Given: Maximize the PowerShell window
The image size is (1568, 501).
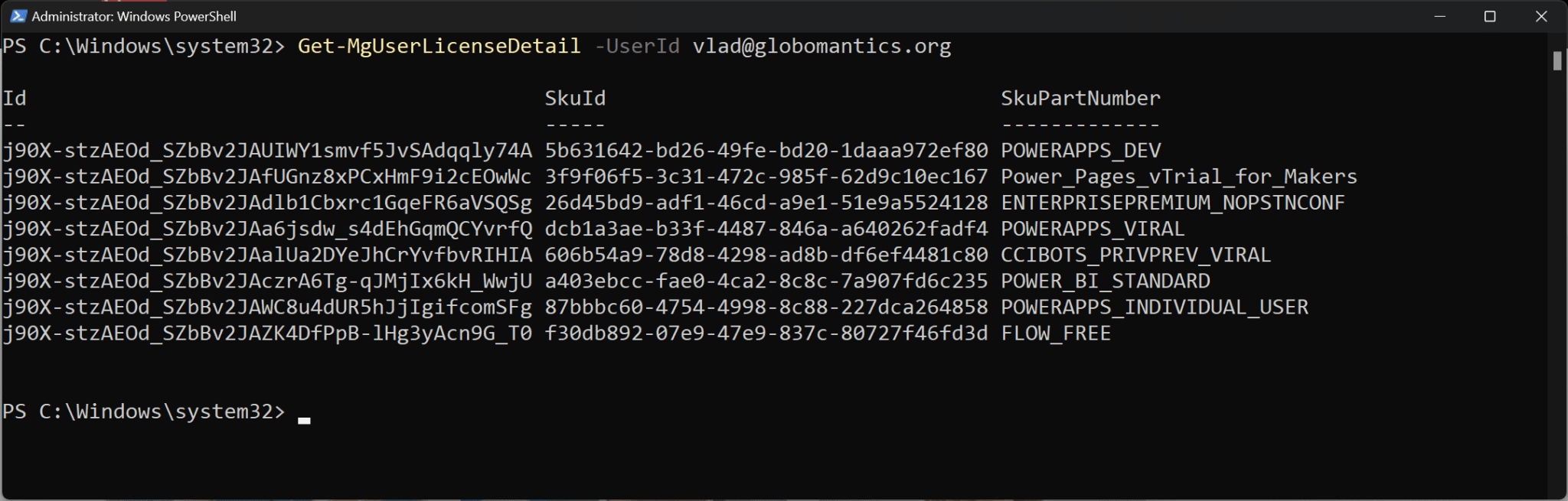Looking at the screenshot, I should pos(1490,16).
